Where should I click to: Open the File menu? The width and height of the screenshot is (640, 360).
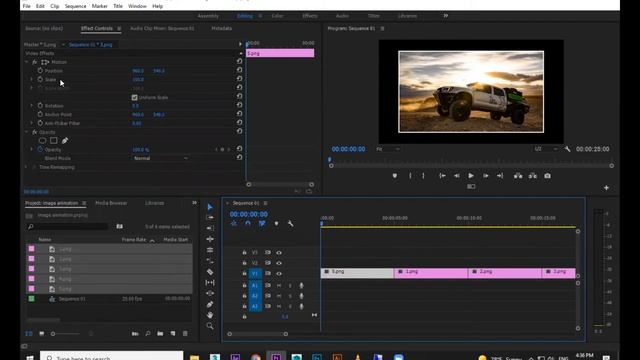(x=27, y=6)
